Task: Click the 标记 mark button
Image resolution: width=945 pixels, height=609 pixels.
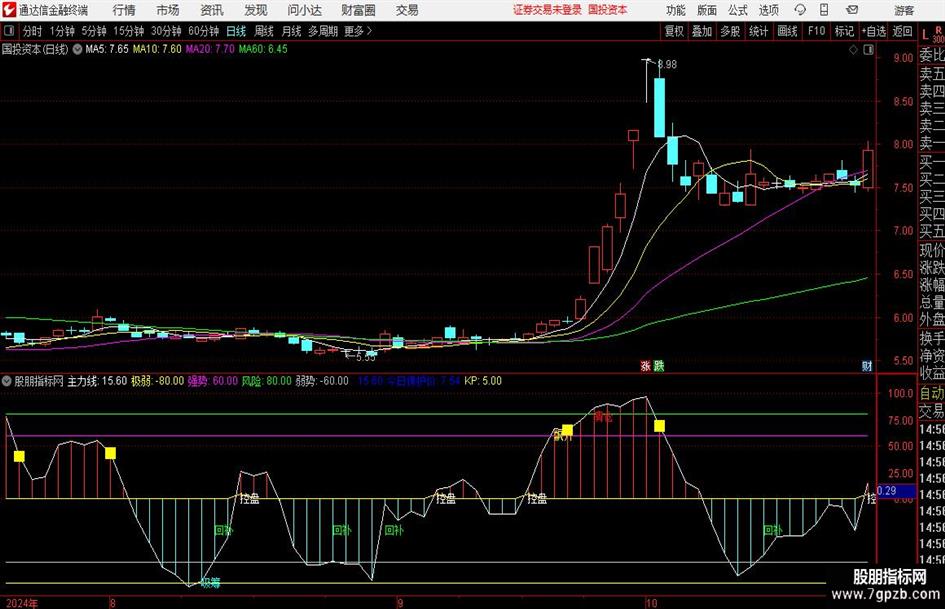Action: [844, 31]
